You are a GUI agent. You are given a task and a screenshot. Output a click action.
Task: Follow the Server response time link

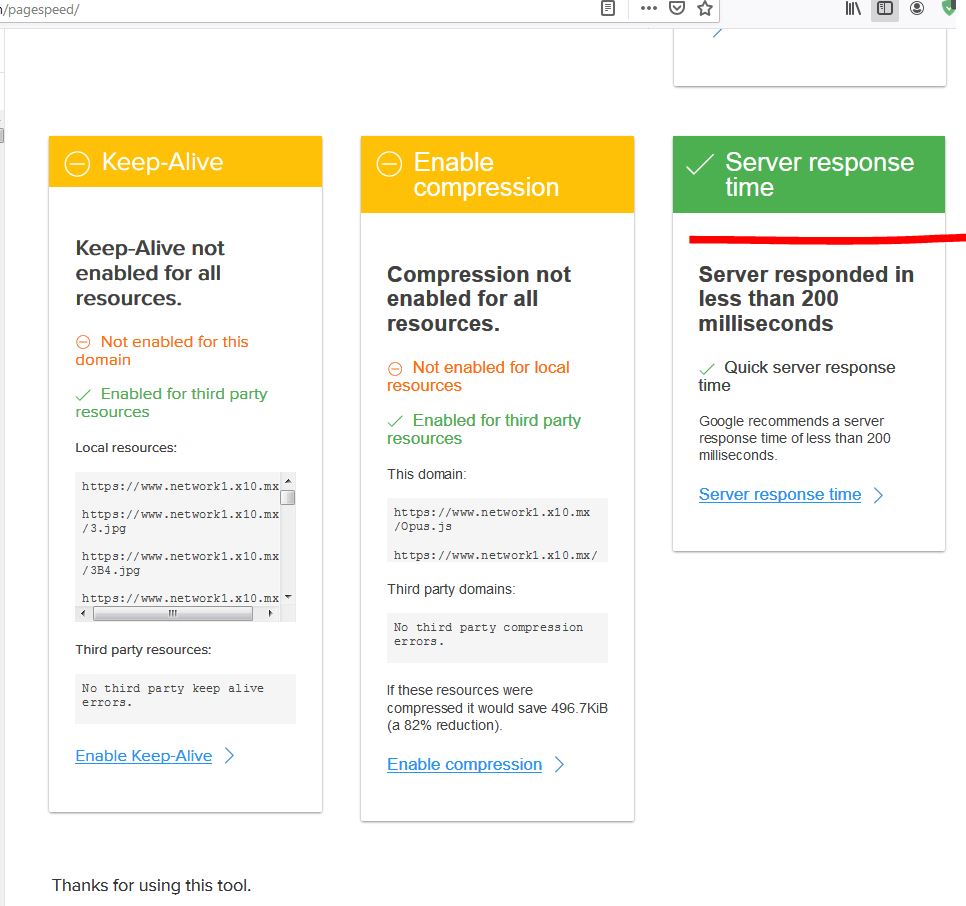(779, 495)
